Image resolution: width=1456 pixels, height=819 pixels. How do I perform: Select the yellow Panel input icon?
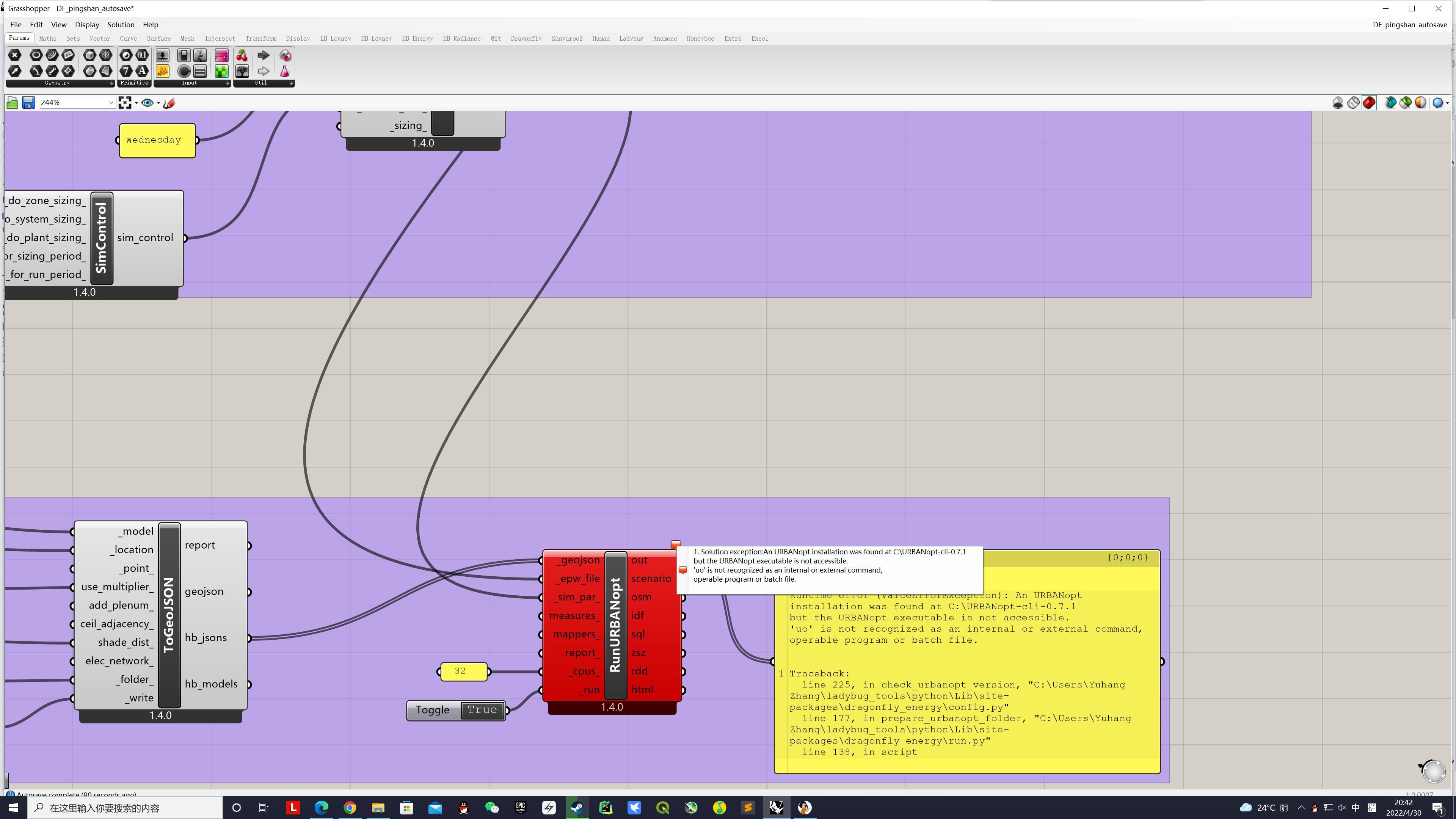(162, 71)
